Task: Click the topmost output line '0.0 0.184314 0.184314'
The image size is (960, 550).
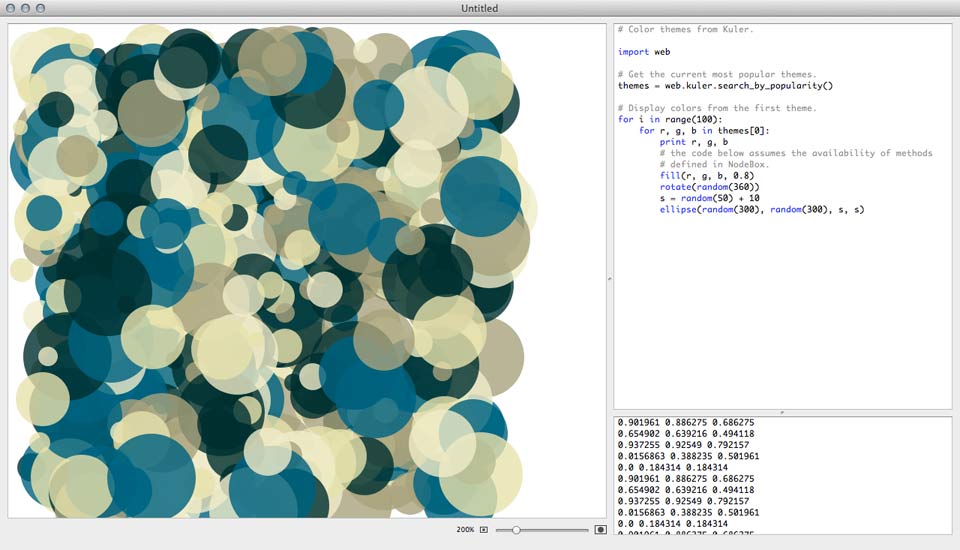Action: tap(673, 467)
